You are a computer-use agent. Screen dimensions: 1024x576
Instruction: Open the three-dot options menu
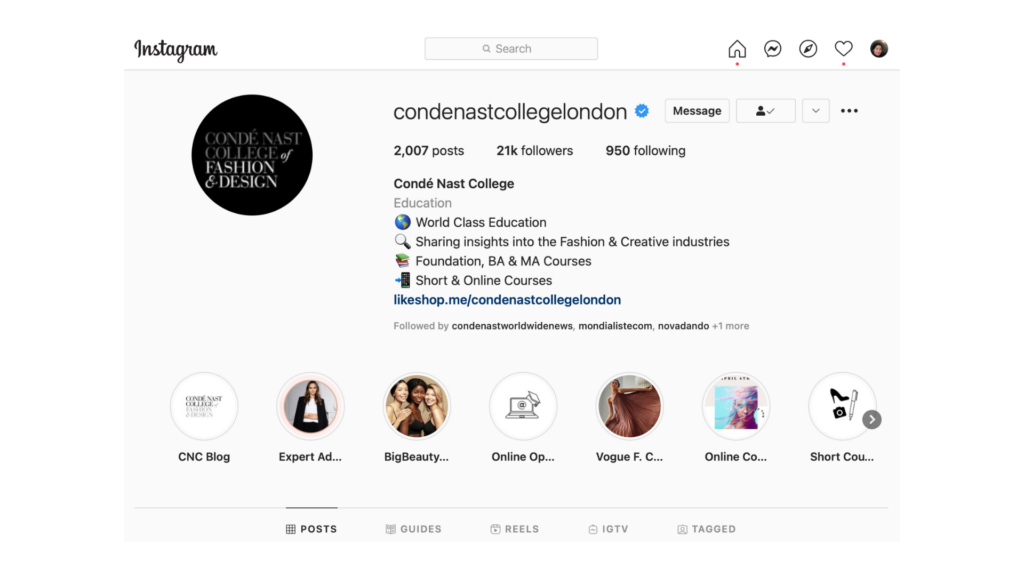tap(849, 111)
